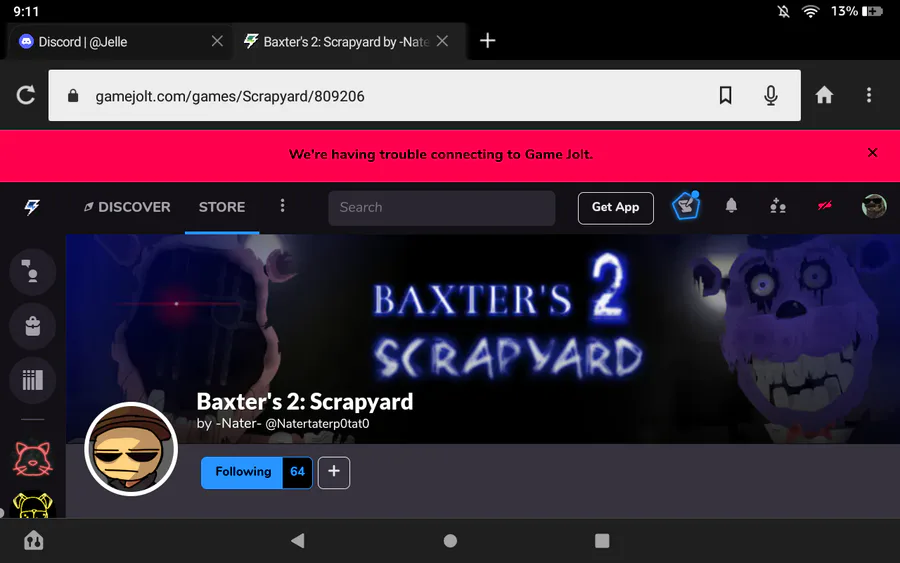This screenshot has height=563, width=900.
Task: Reload the page with the refresh icon
Action: 26,95
